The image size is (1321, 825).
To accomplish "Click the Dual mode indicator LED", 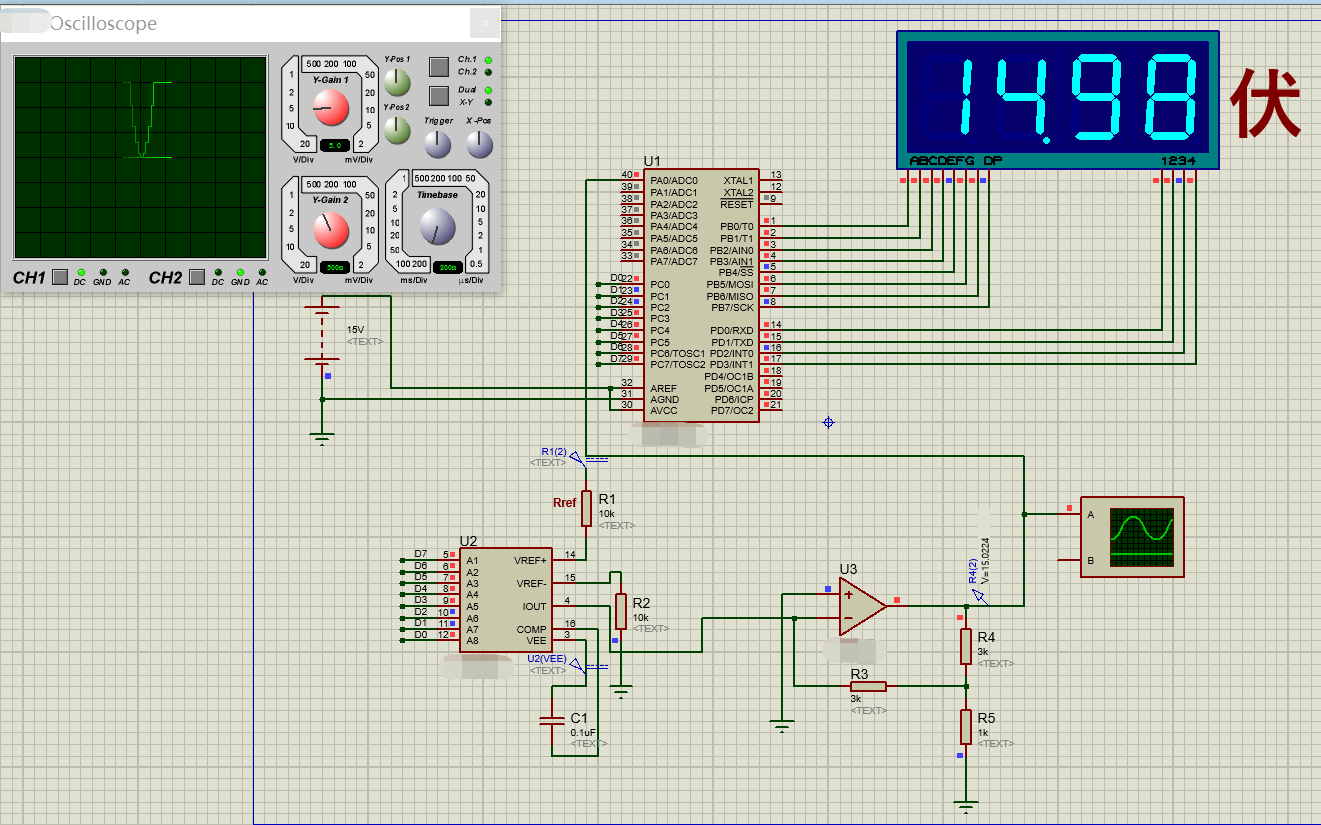I will point(488,90).
